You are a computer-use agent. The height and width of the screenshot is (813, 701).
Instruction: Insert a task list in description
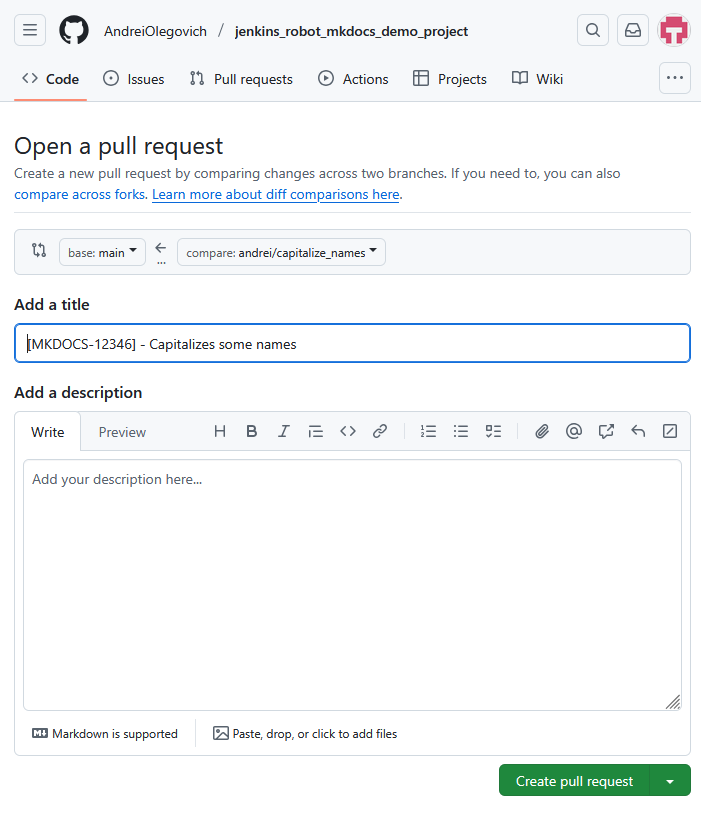493,431
